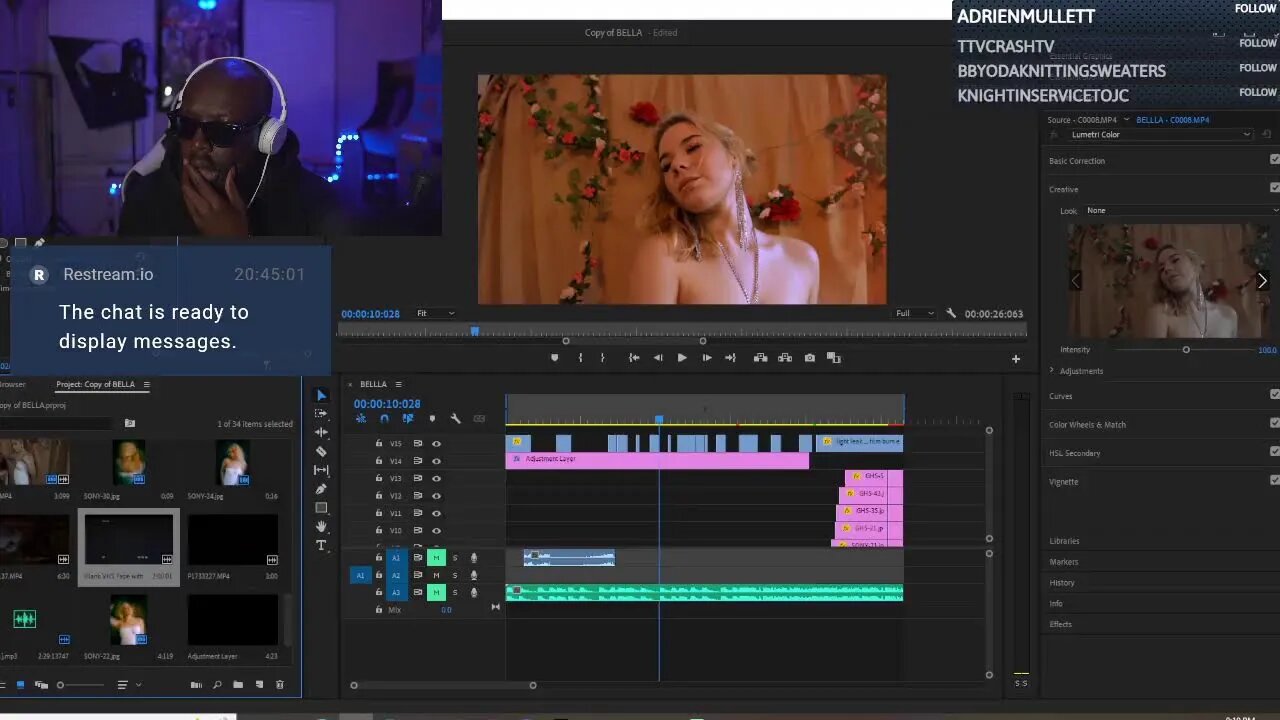This screenshot has height=720, width=1280.
Task: Select the Type tool
Action: [321, 545]
